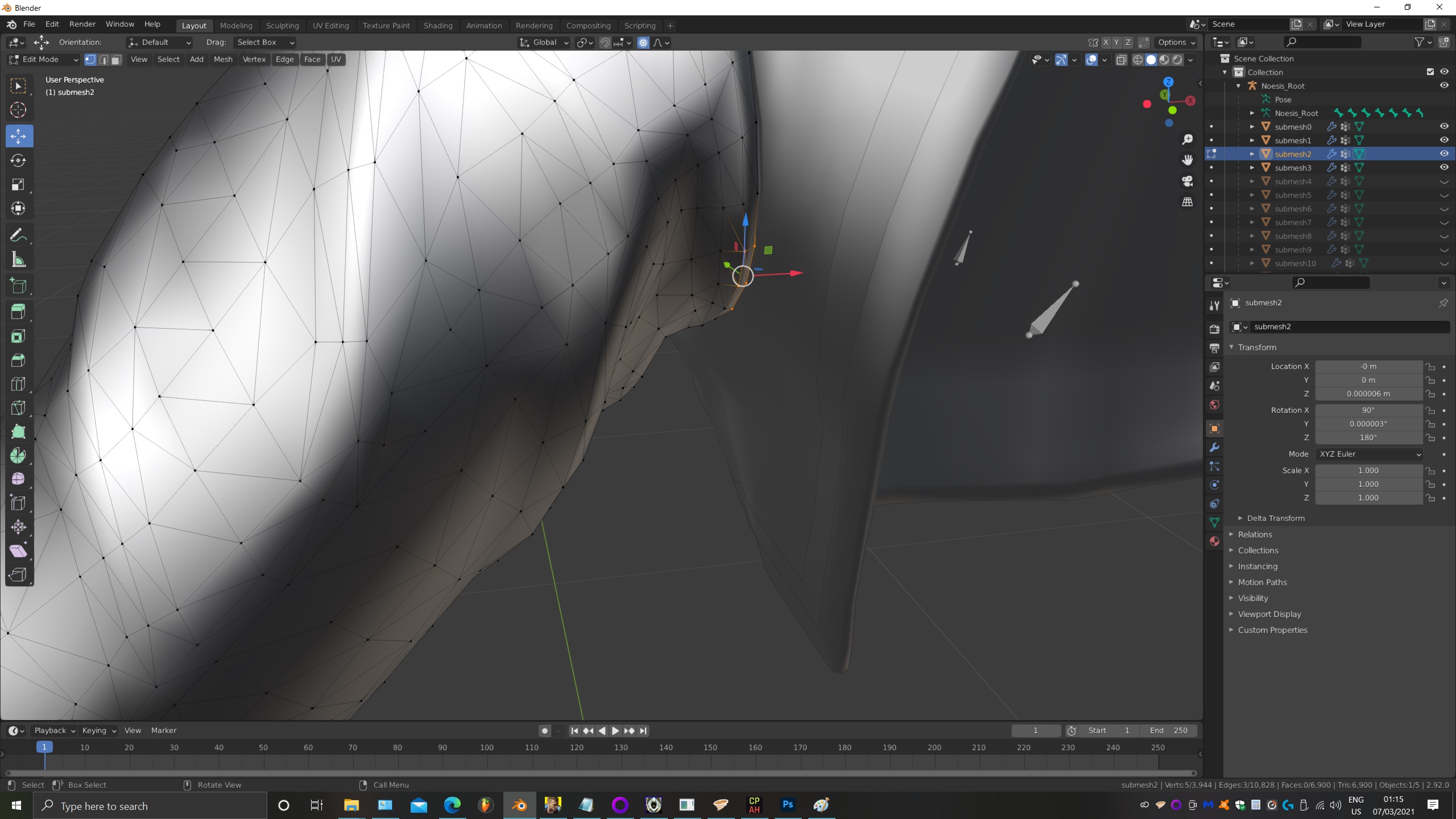This screenshot has width=1456, height=819.
Task: Activate the Loop Cut tool
Action: [x=18, y=384]
